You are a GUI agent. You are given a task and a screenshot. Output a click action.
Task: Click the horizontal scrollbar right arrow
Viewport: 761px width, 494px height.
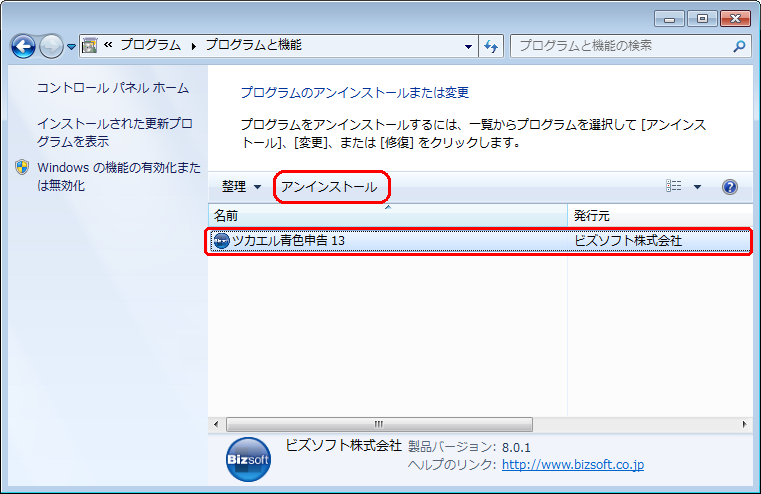(744, 425)
